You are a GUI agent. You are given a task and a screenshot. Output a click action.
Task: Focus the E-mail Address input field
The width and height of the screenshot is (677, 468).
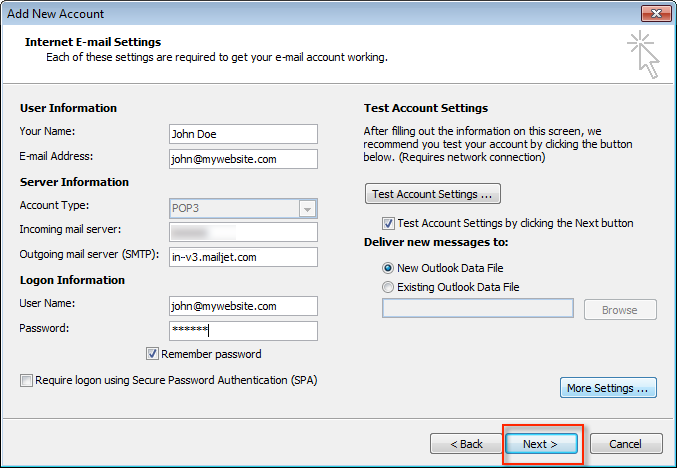[x=243, y=158]
